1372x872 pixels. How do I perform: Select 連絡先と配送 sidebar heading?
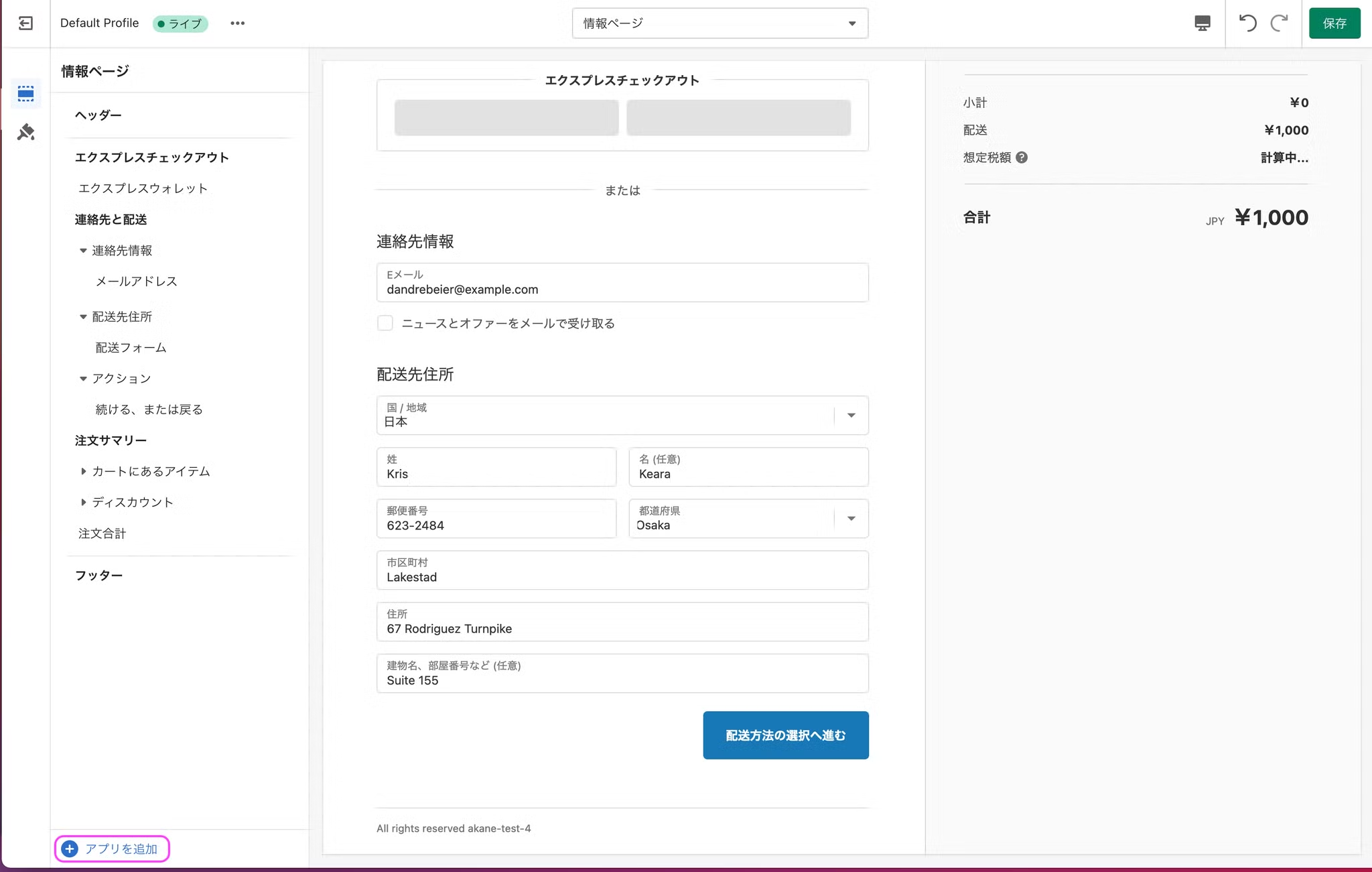(x=111, y=220)
